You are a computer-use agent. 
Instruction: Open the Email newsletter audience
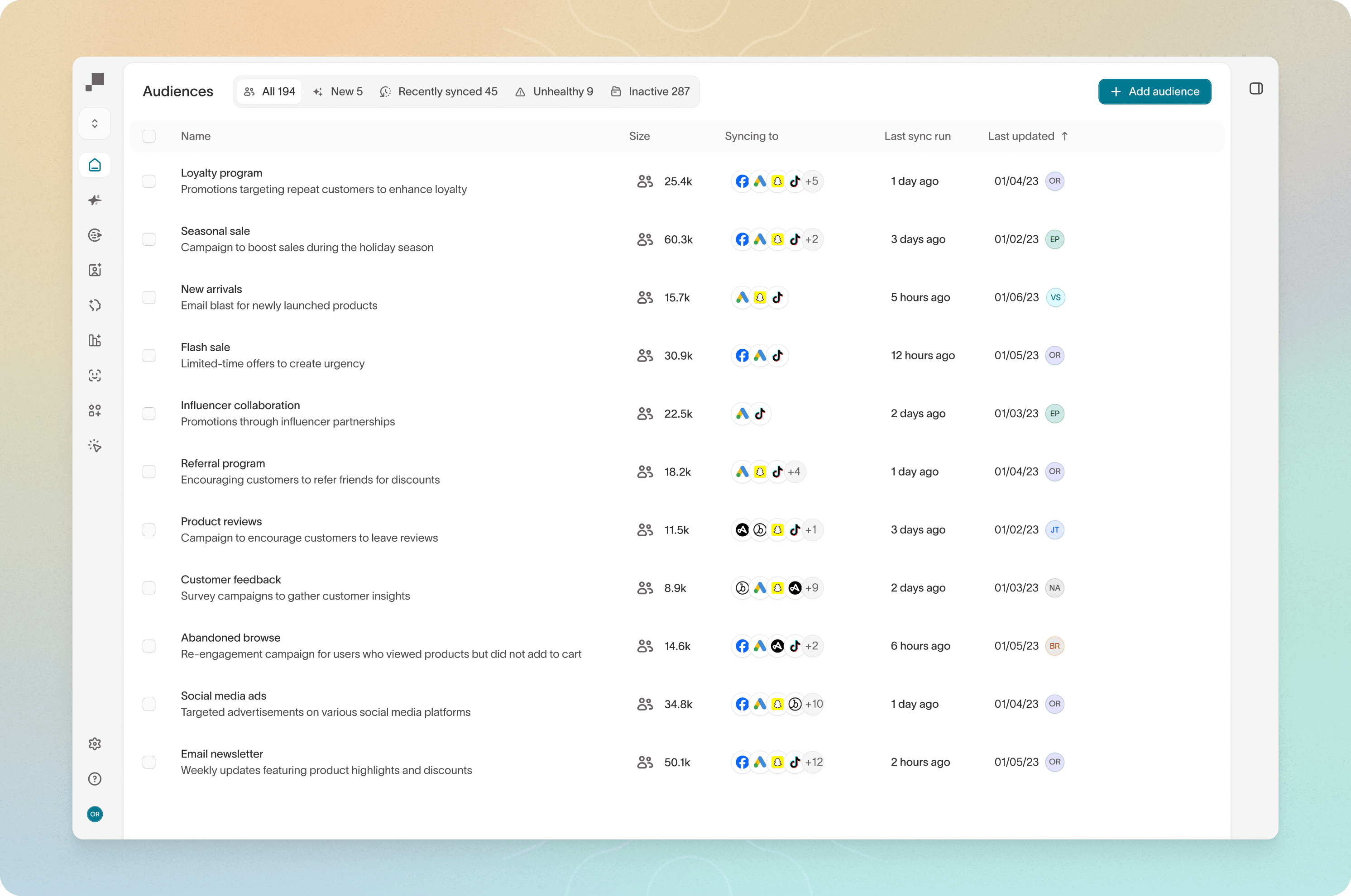click(x=222, y=754)
